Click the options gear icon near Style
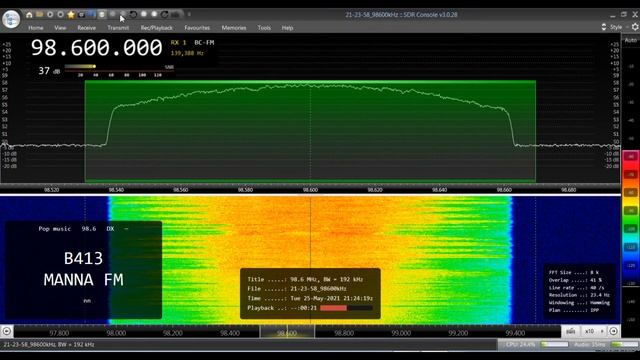640x360 pixels. tap(635, 27)
